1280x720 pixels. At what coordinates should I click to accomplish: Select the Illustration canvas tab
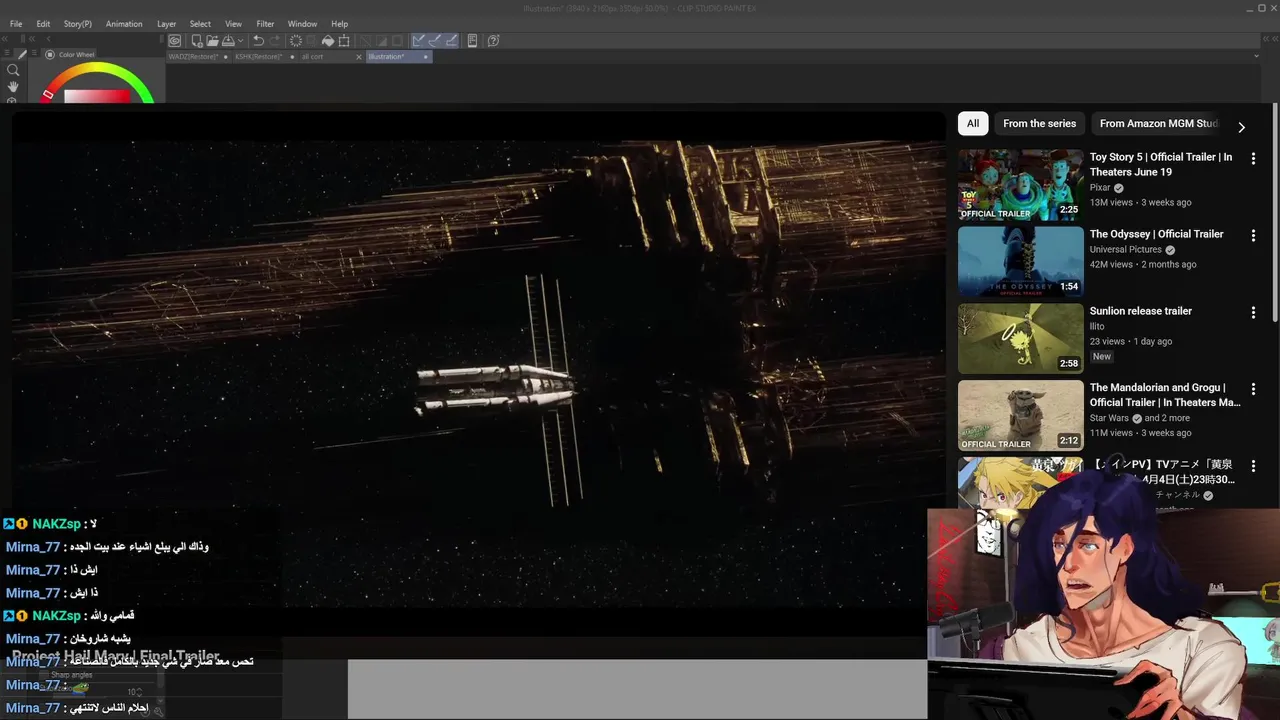tap(398, 57)
